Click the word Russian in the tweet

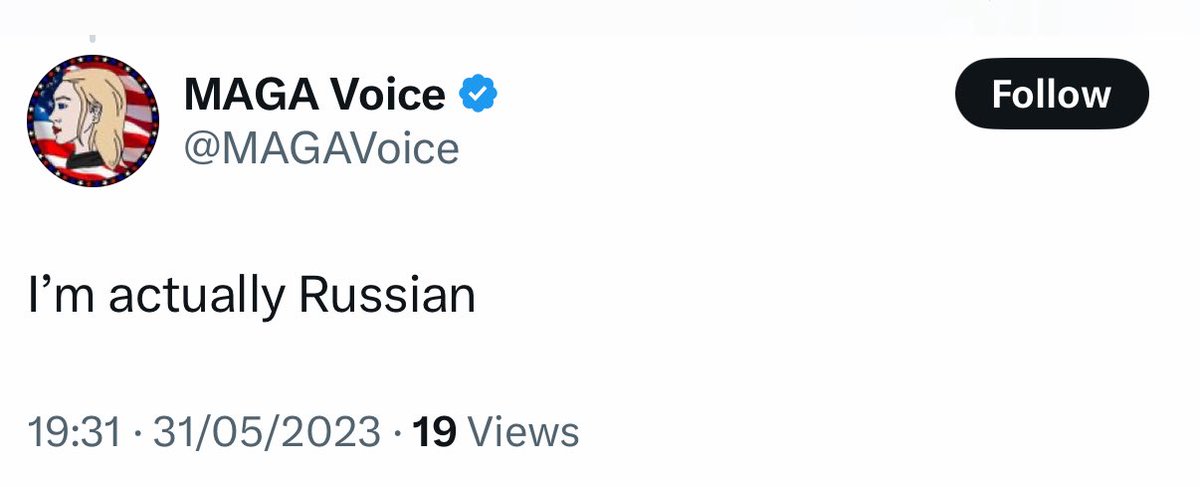[x=387, y=296]
